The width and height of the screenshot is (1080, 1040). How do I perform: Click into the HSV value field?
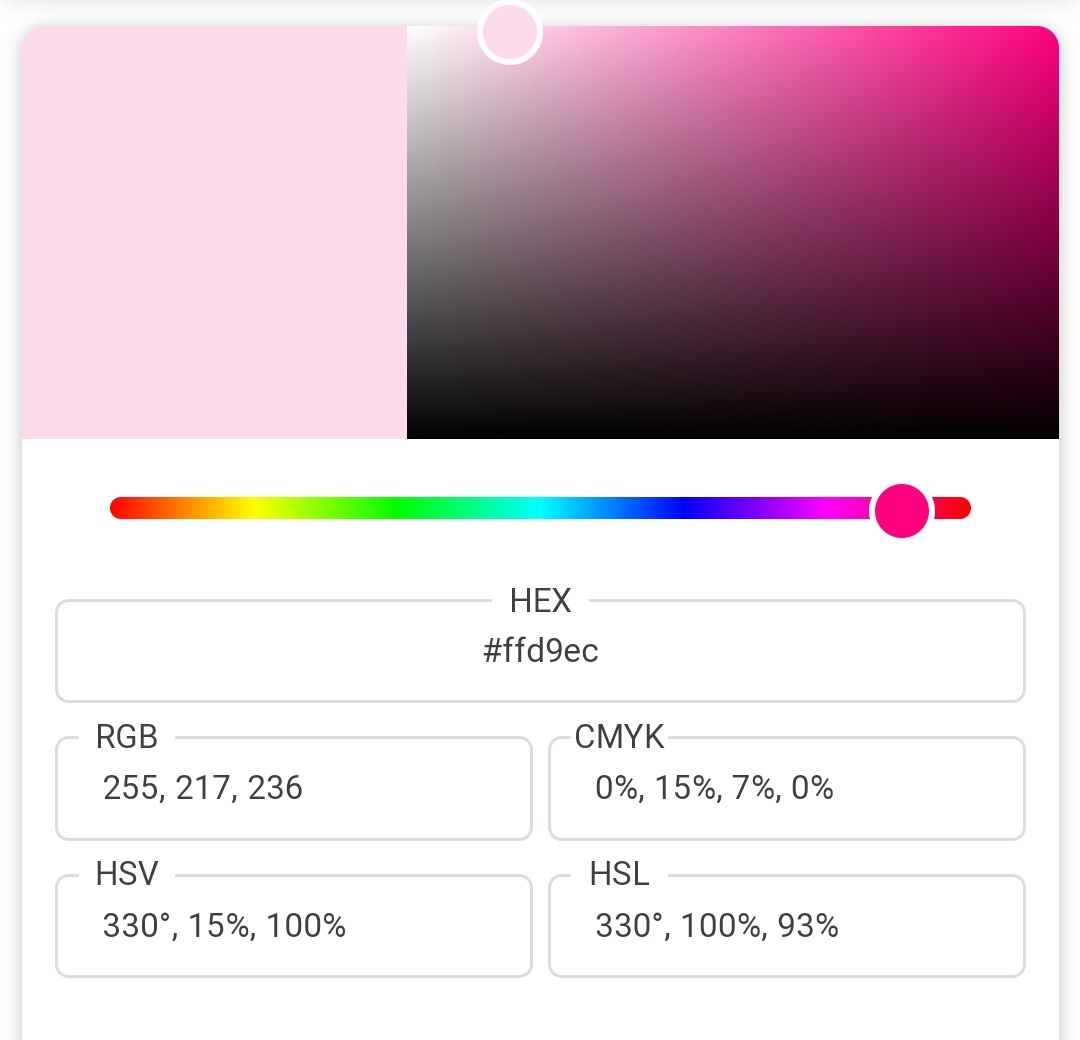(293, 927)
